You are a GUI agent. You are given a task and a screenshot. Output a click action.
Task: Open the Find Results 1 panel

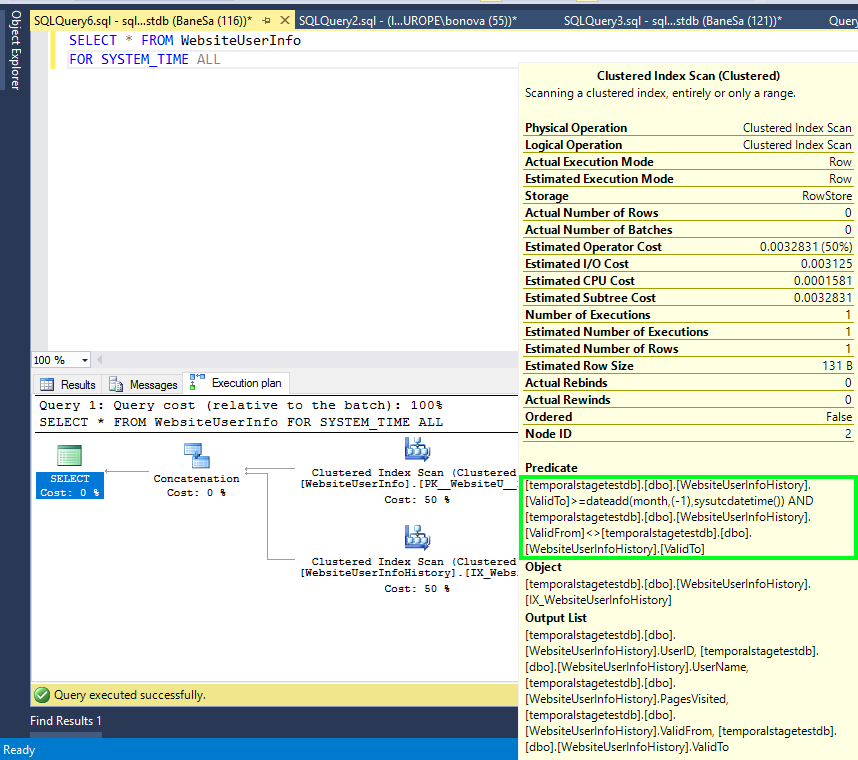[66, 721]
